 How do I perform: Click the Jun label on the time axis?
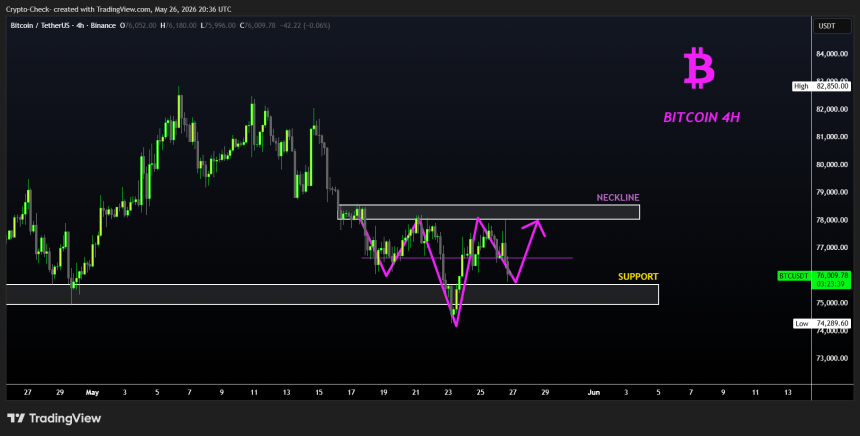[x=593, y=393]
